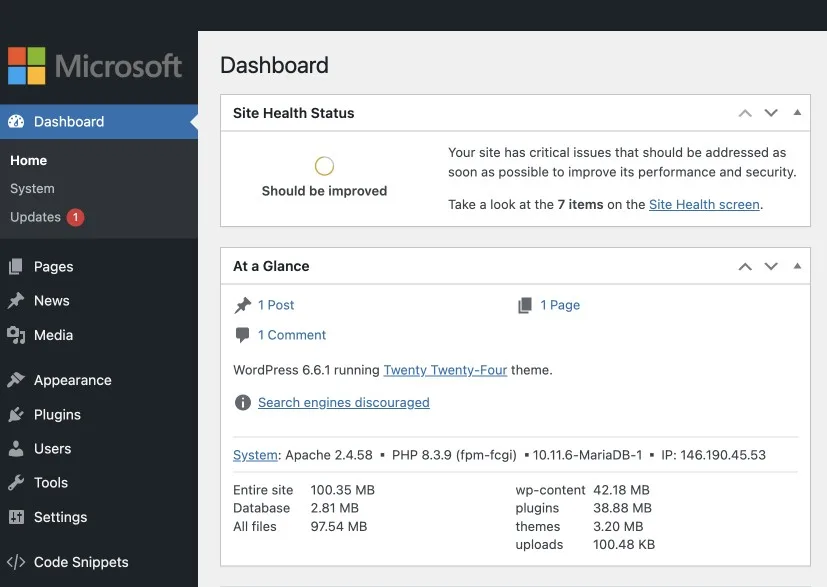This screenshot has height=587, width=827.
Task: Follow the Site Health screen link
Action: (704, 205)
